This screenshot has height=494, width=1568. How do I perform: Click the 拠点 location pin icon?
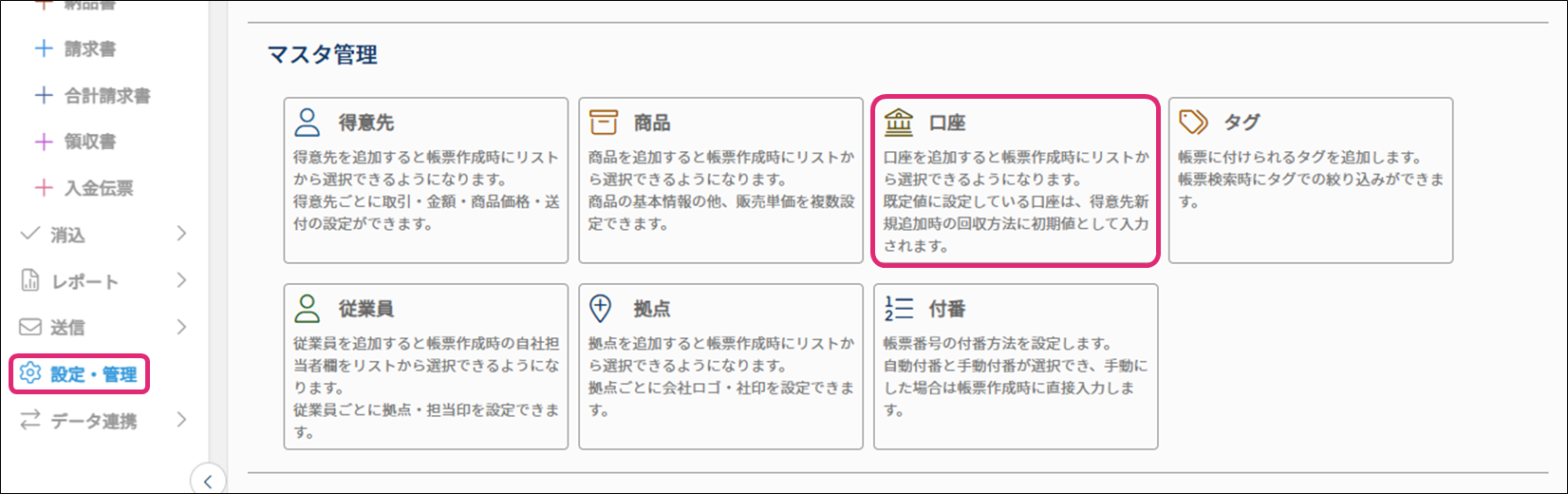601,308
